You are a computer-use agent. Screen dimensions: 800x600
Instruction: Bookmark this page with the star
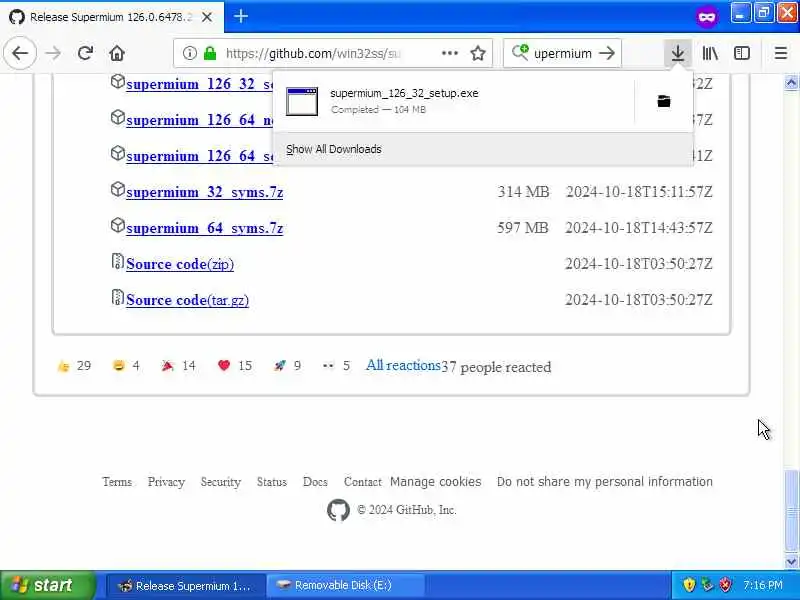pos(478,53)
